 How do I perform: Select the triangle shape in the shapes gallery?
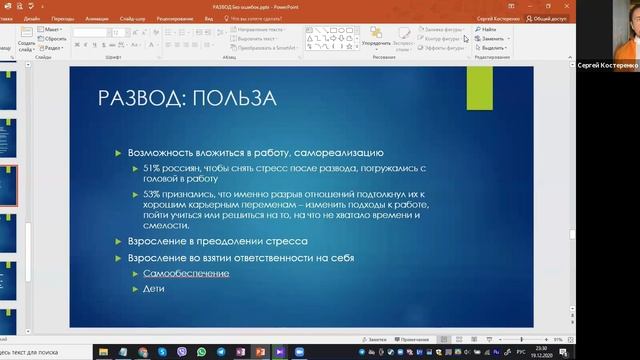[309, 38]
